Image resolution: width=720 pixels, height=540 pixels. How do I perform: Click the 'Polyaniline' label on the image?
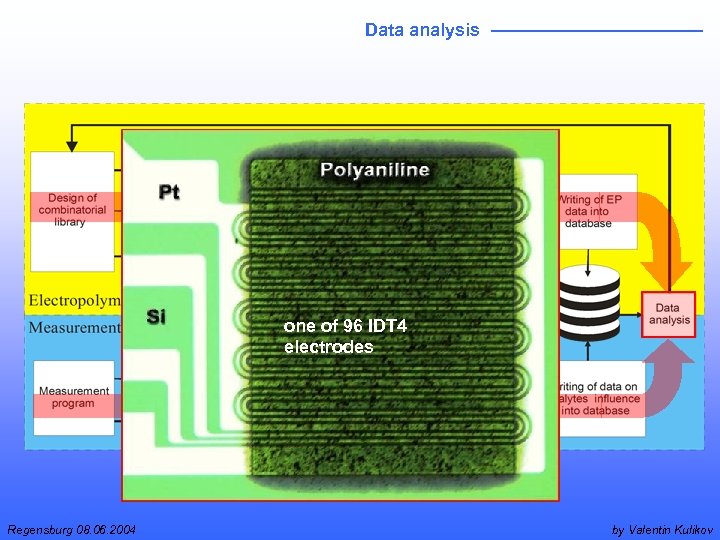375,170
